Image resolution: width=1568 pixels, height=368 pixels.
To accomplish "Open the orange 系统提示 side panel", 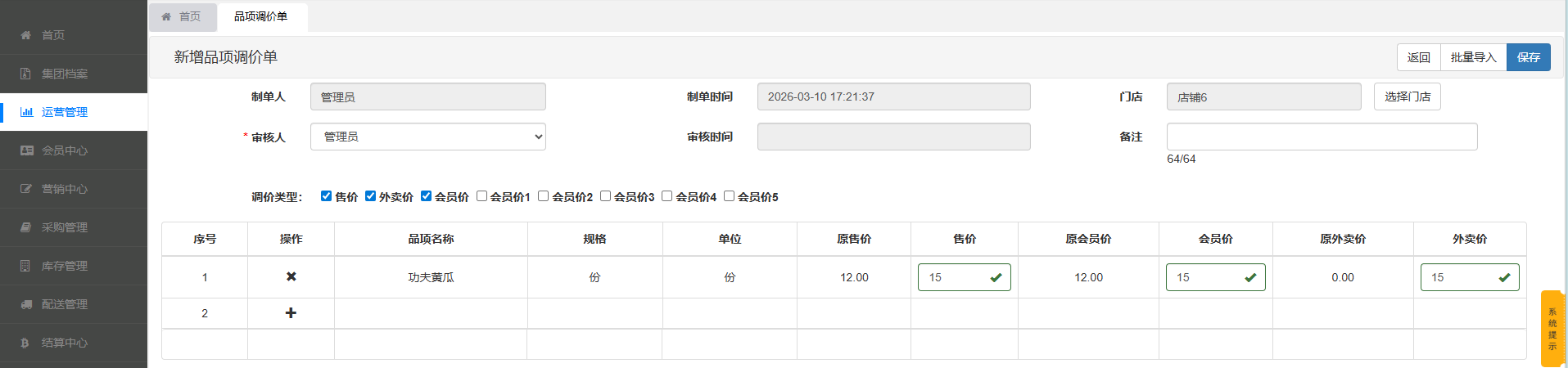I will tap(1552, 329).
